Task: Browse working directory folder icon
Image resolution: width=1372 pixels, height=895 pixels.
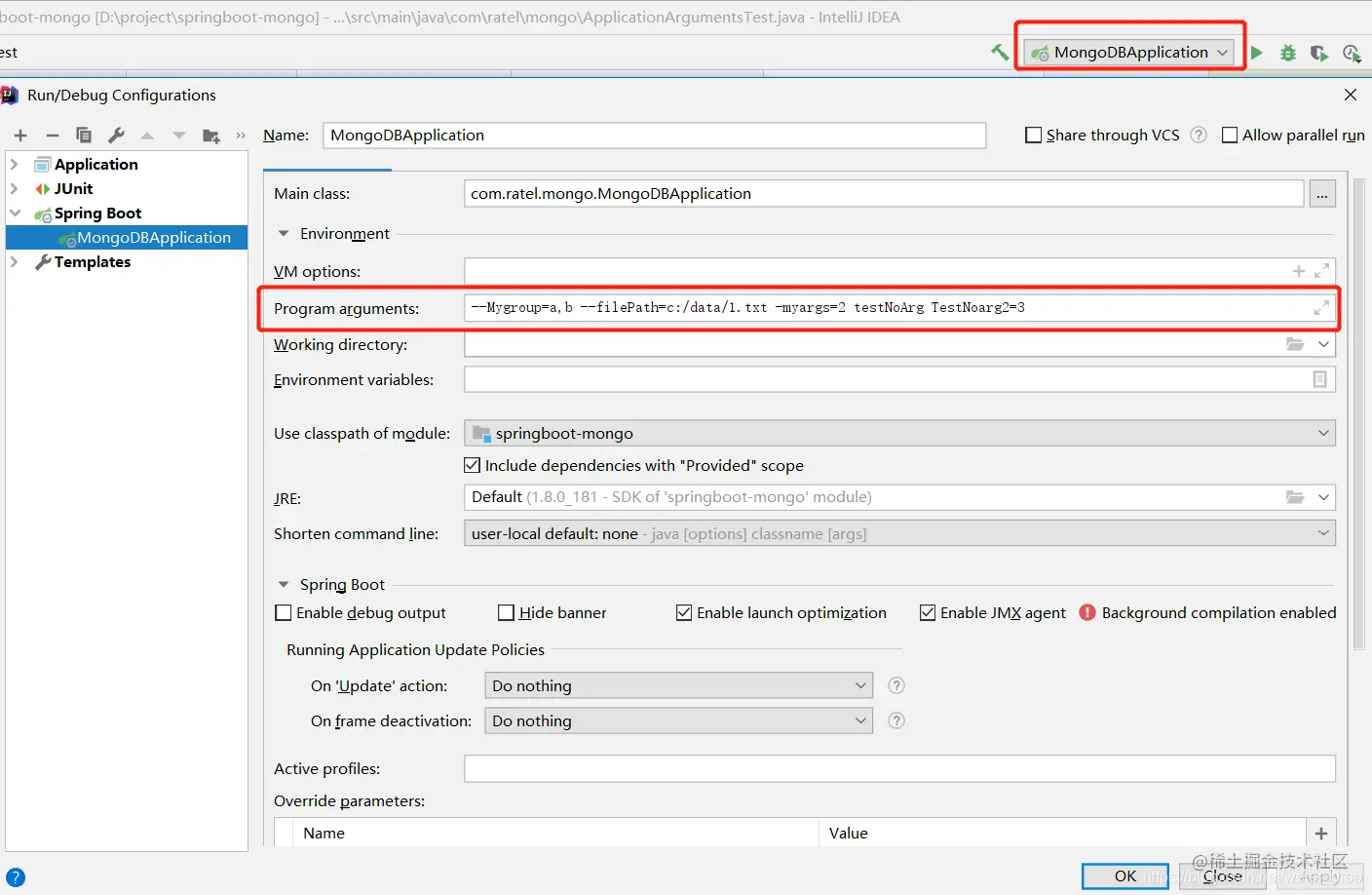Action: pyautogui.click(x=1295, y=344)
